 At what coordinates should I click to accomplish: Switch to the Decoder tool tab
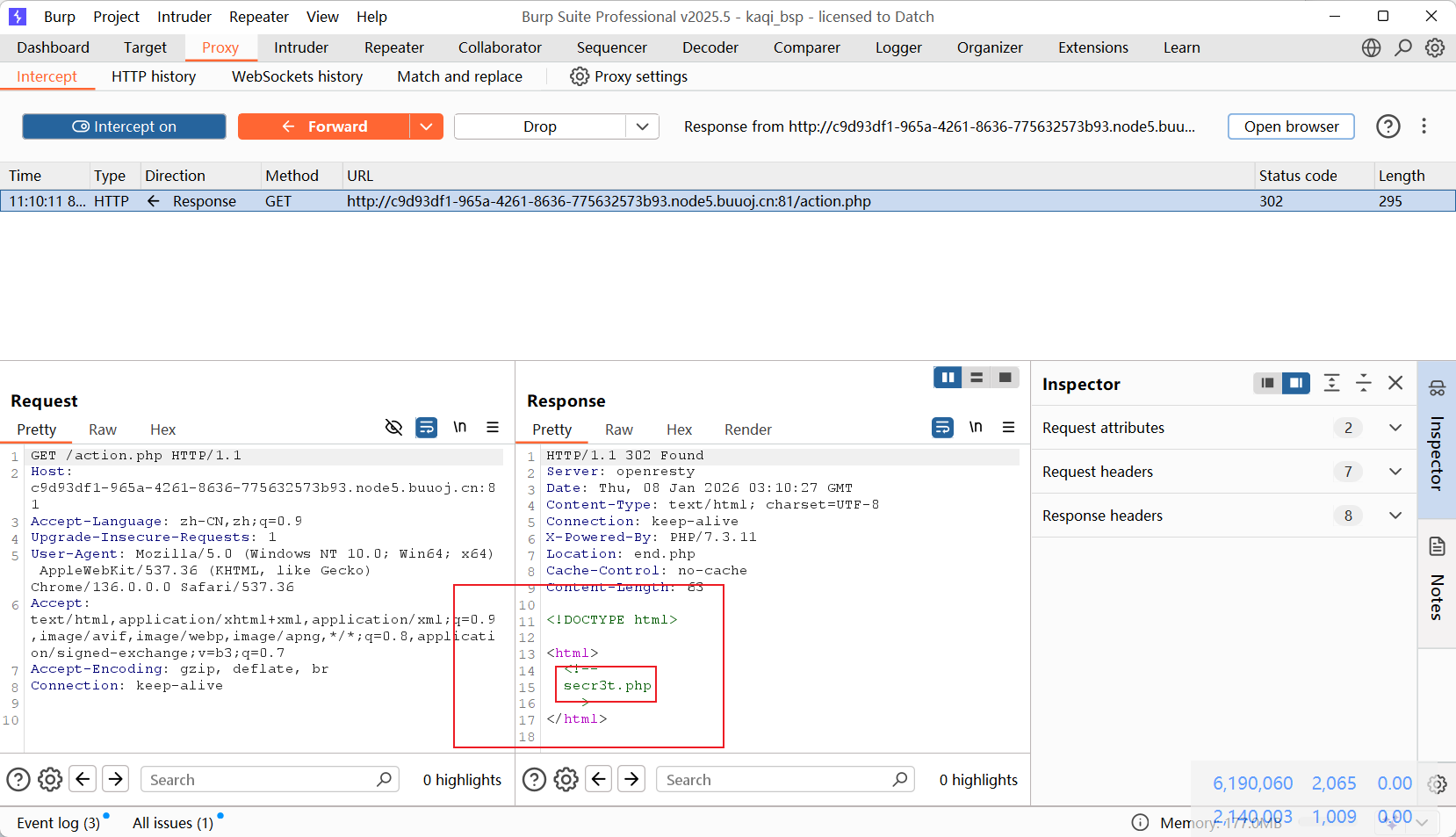click(x=710, y=47)
